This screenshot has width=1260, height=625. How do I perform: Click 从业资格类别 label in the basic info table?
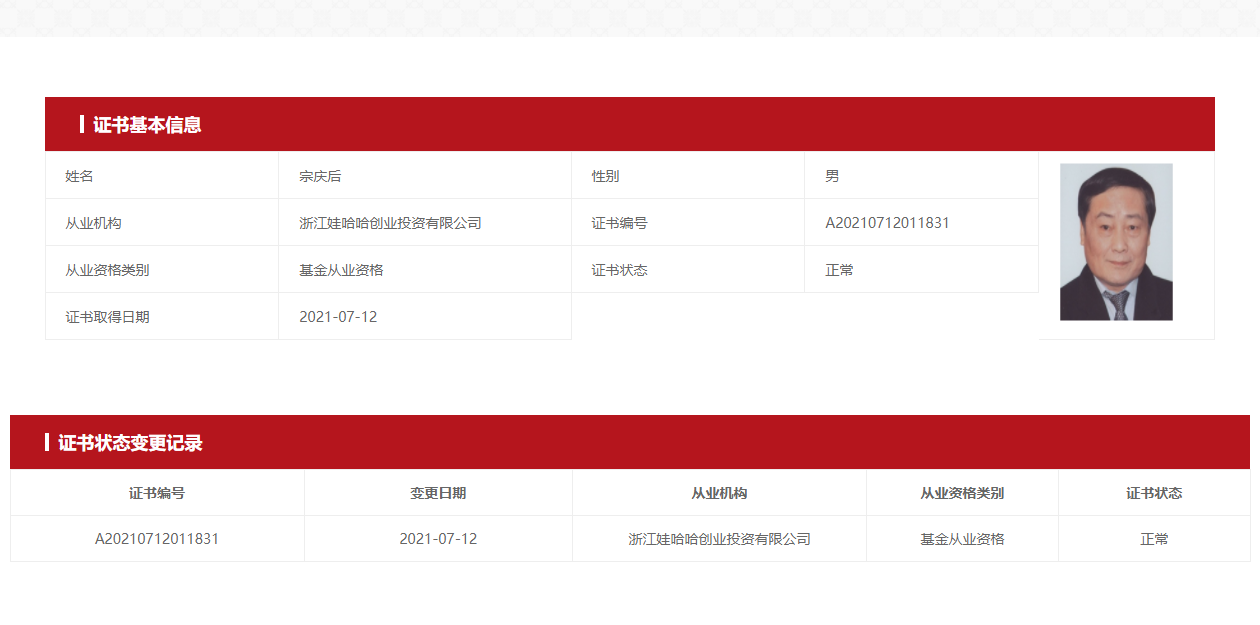[x=107, y=270]
